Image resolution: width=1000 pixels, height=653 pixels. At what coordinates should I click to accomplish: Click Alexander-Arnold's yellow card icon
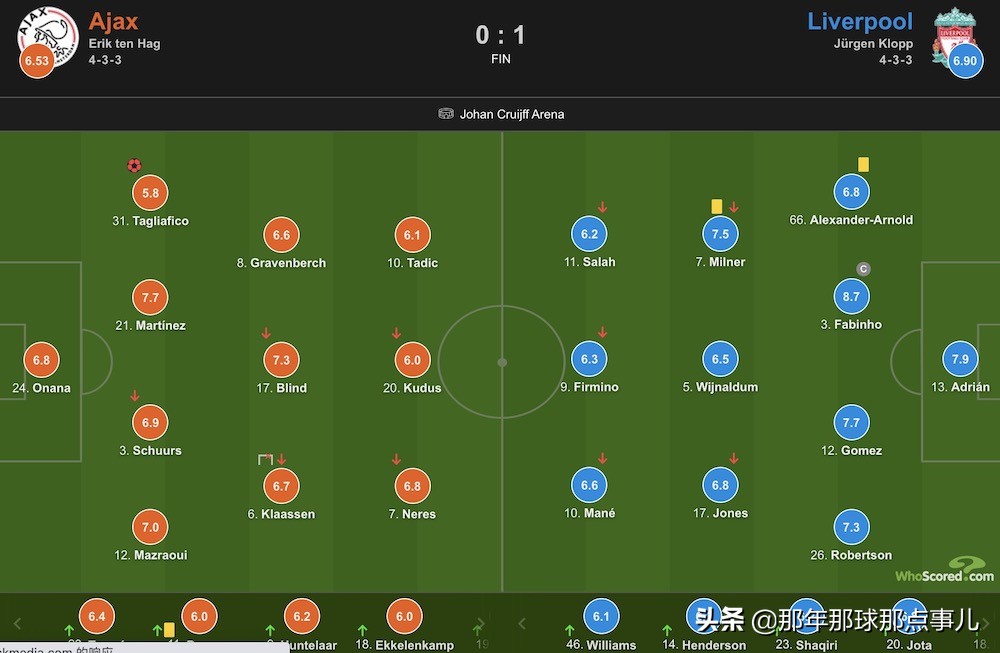(864, 165)
